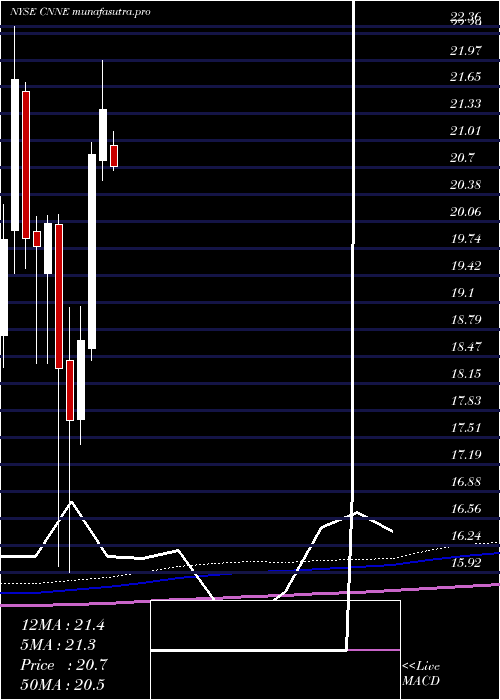Select the 20.38 price axis label
This screenshot has width=500, height=700.
coord(466,184)
